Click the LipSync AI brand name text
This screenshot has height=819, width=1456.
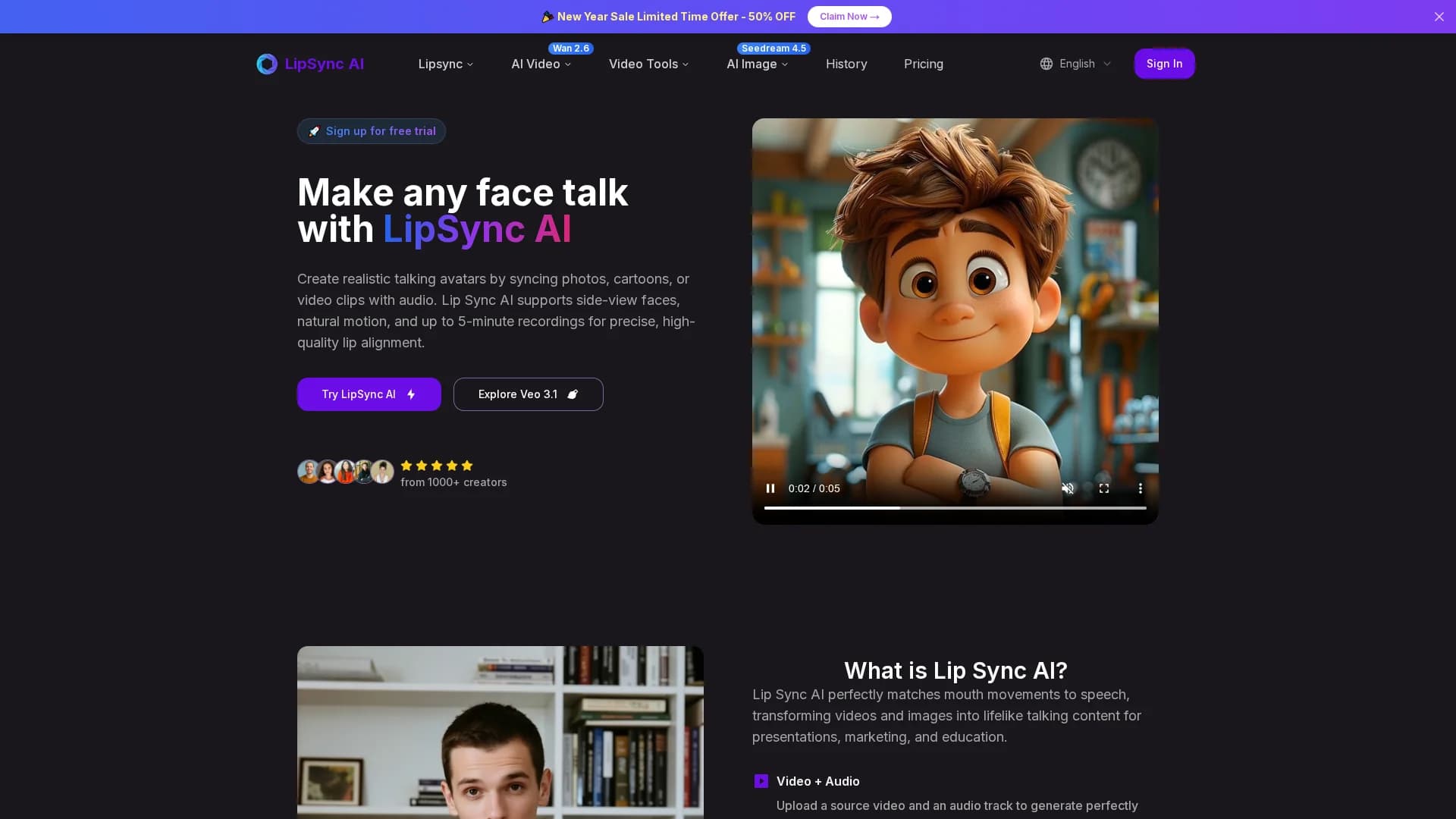click(324, 64)
